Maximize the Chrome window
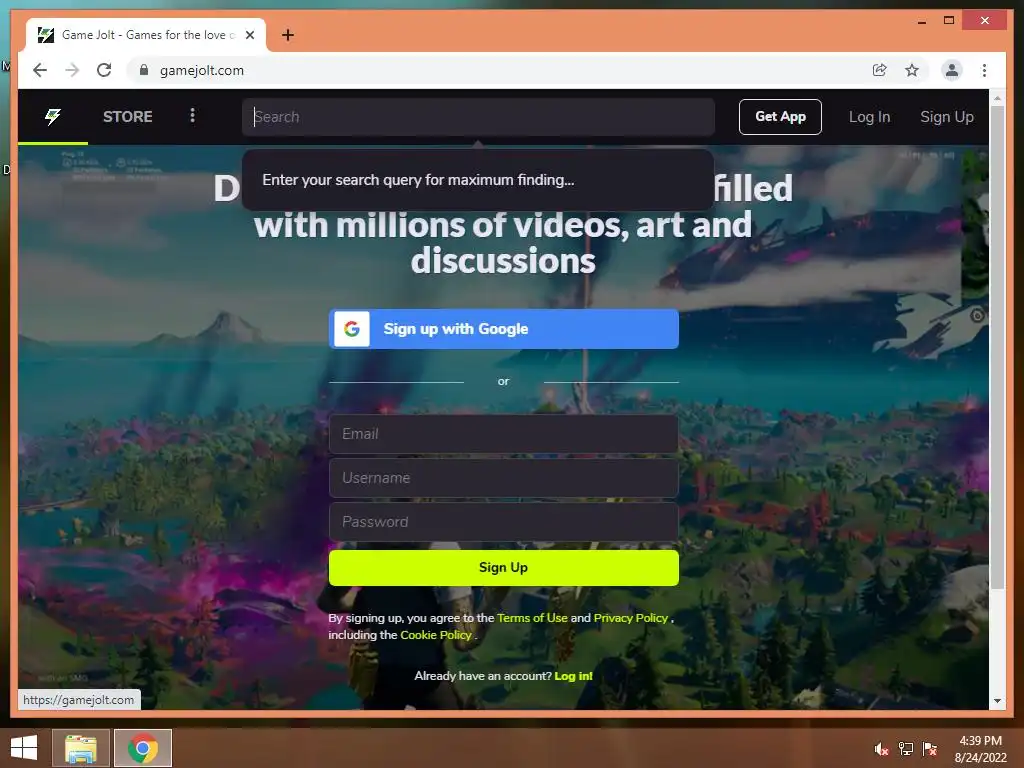The height and width of the screenshot is (768, 1024). (949, 21)
